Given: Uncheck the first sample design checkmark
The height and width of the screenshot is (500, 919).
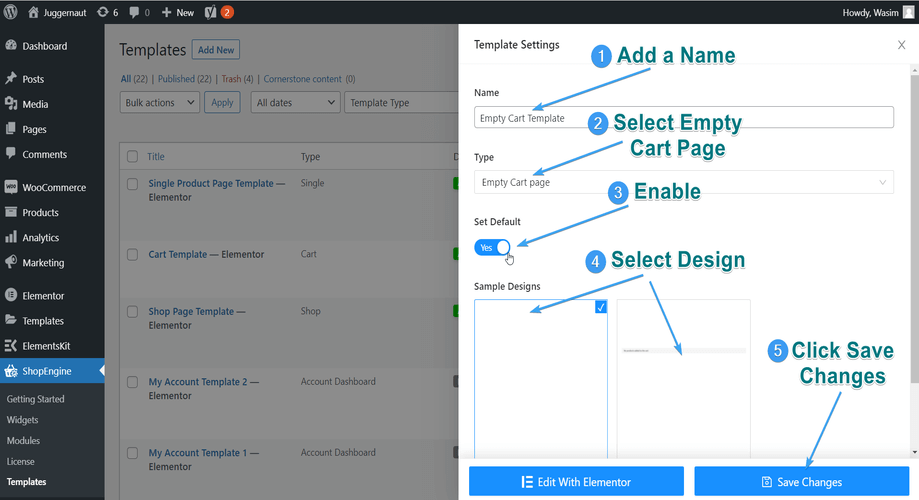Looking at the screenshot, I should (601, 307).
